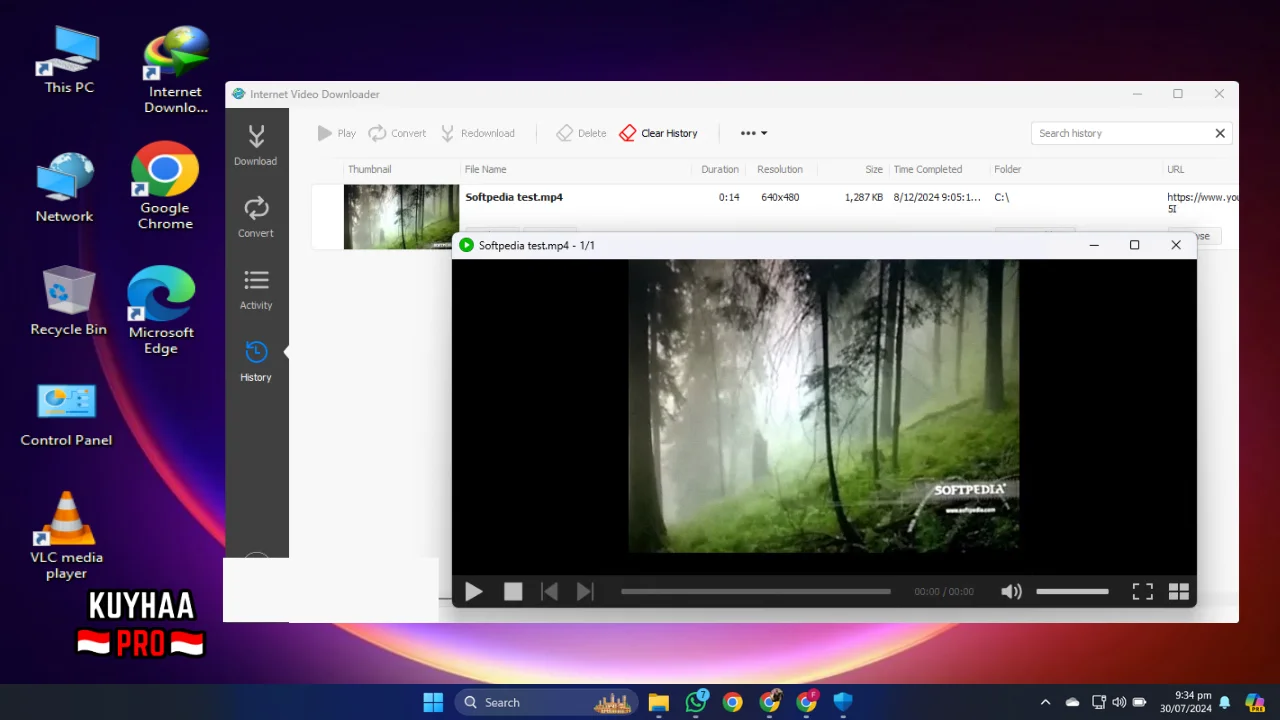Select VLC media player shortcut

66,535
